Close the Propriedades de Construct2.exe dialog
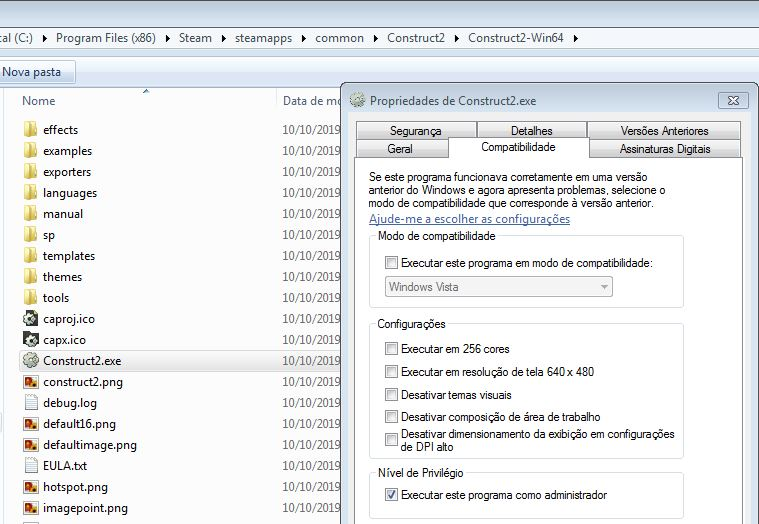The image size is (759, 524). [733, 100]
